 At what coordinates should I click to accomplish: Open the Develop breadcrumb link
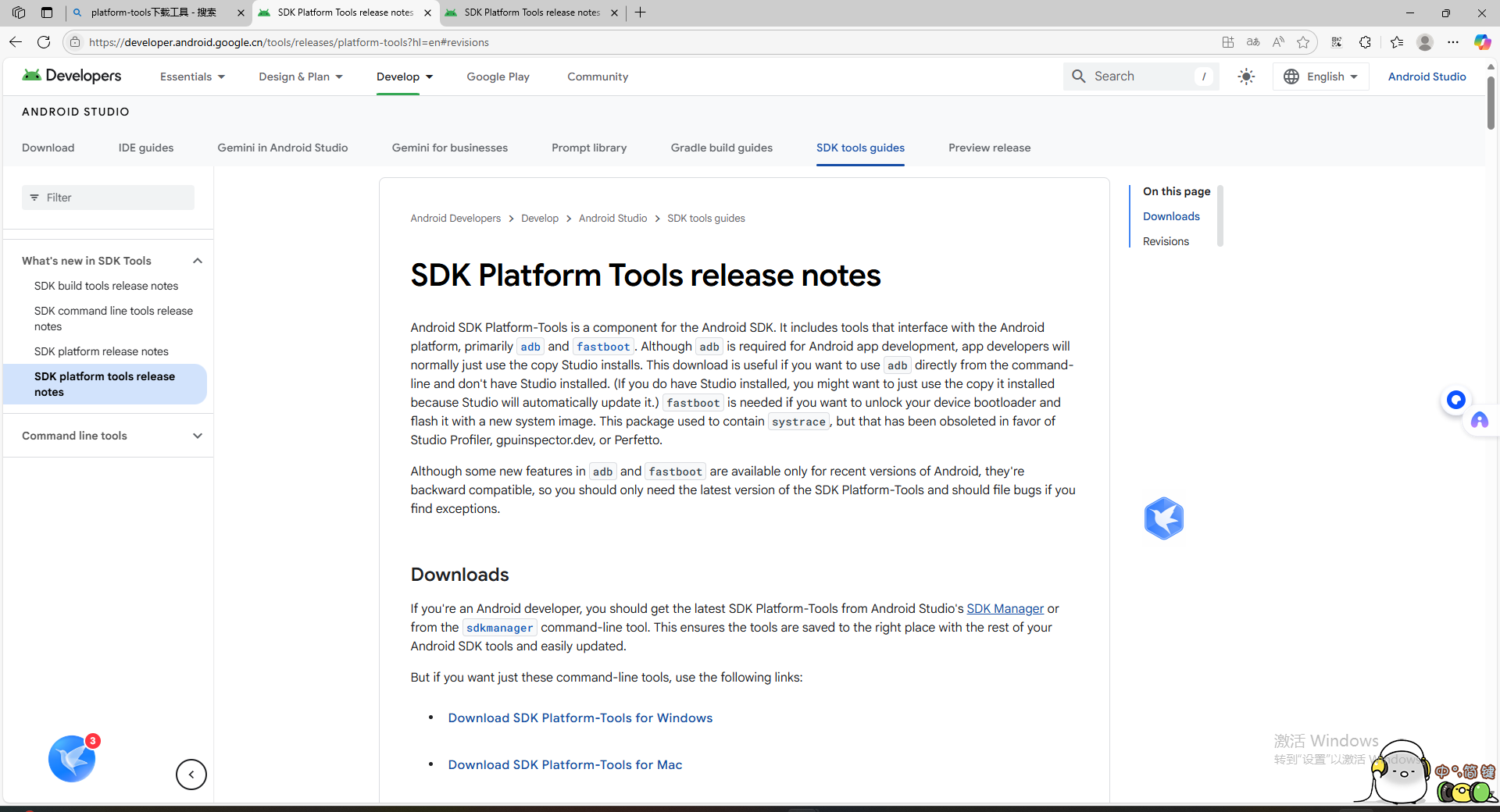540,218
